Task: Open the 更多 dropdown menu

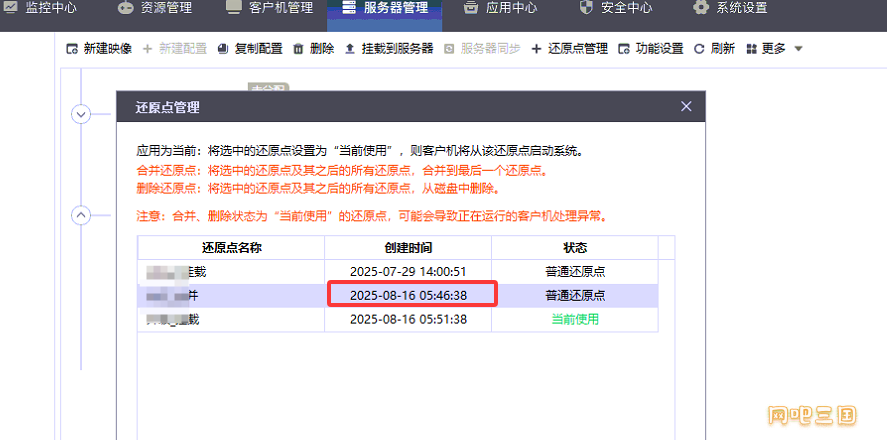Action: pos(774,49)
